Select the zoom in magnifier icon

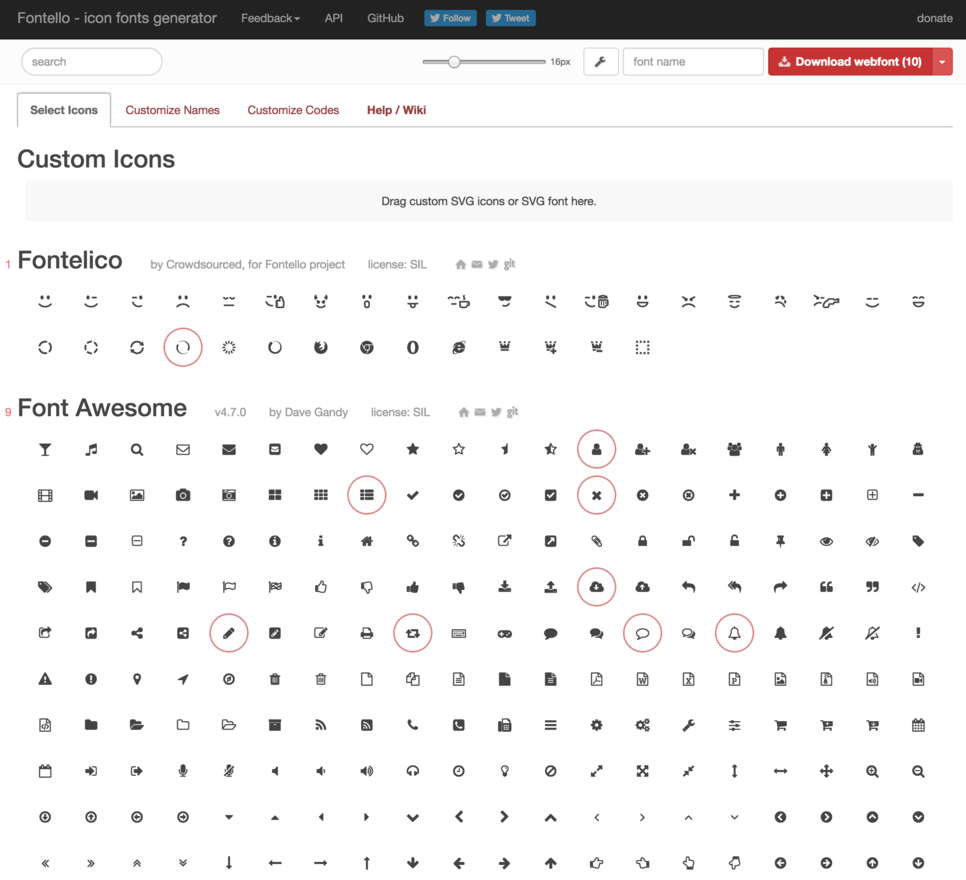pos(872,771)
